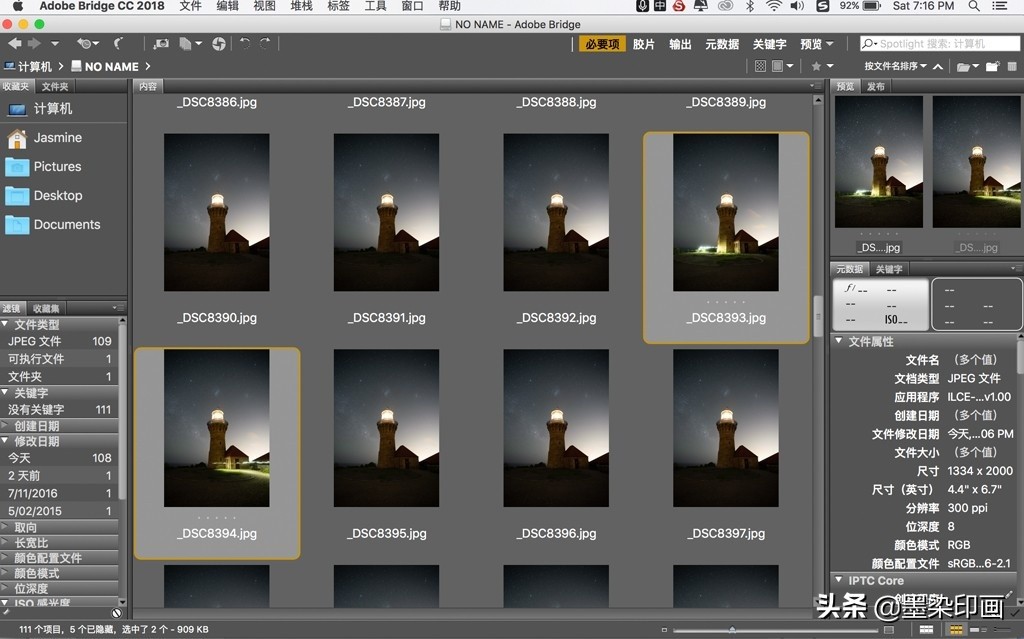Switch to the 关键字 panel tab
Viewport: 1024px width, 639px height.
pos(889,269)
